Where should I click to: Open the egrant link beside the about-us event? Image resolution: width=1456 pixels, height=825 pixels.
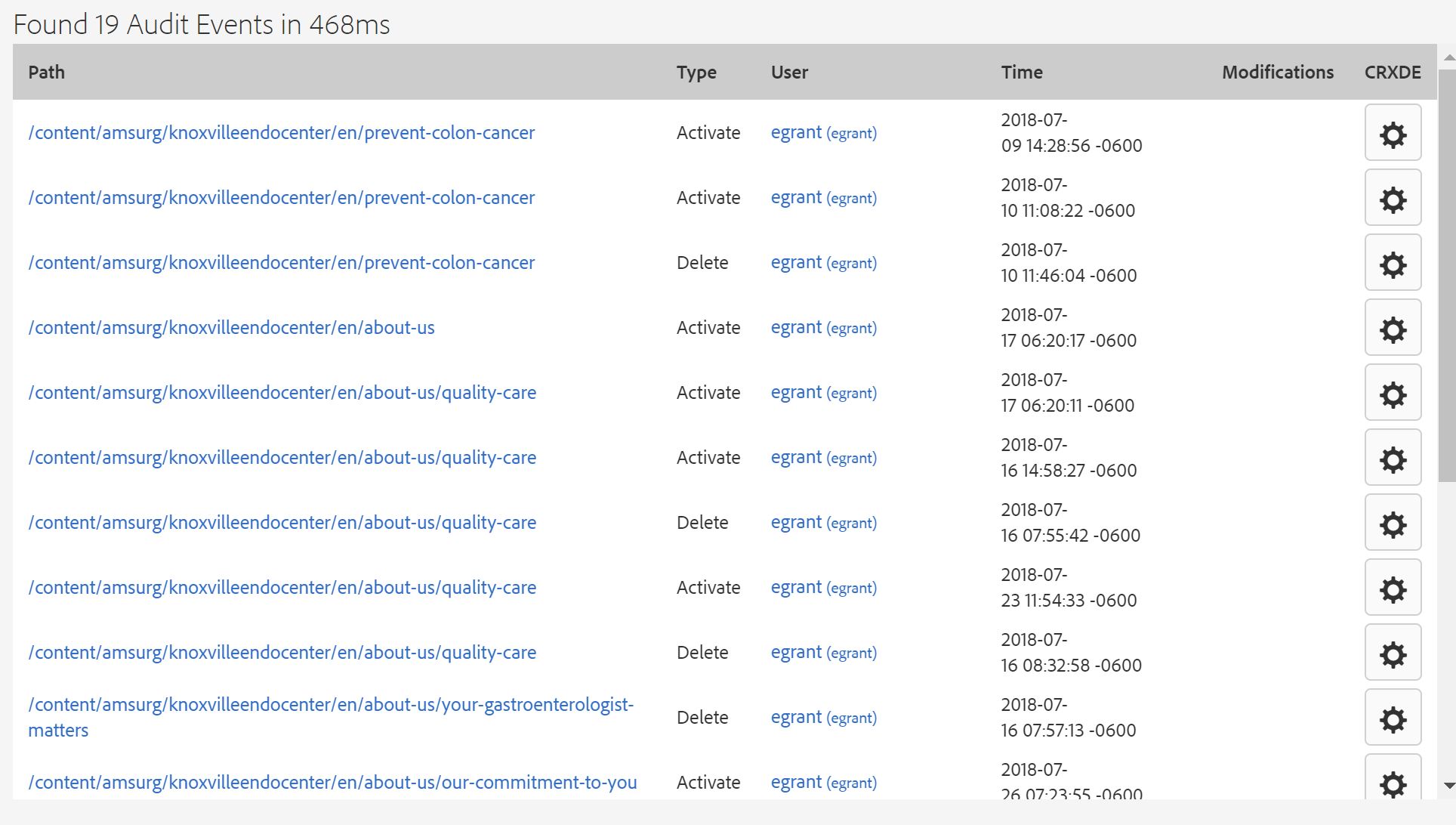(x=795, y=328)
